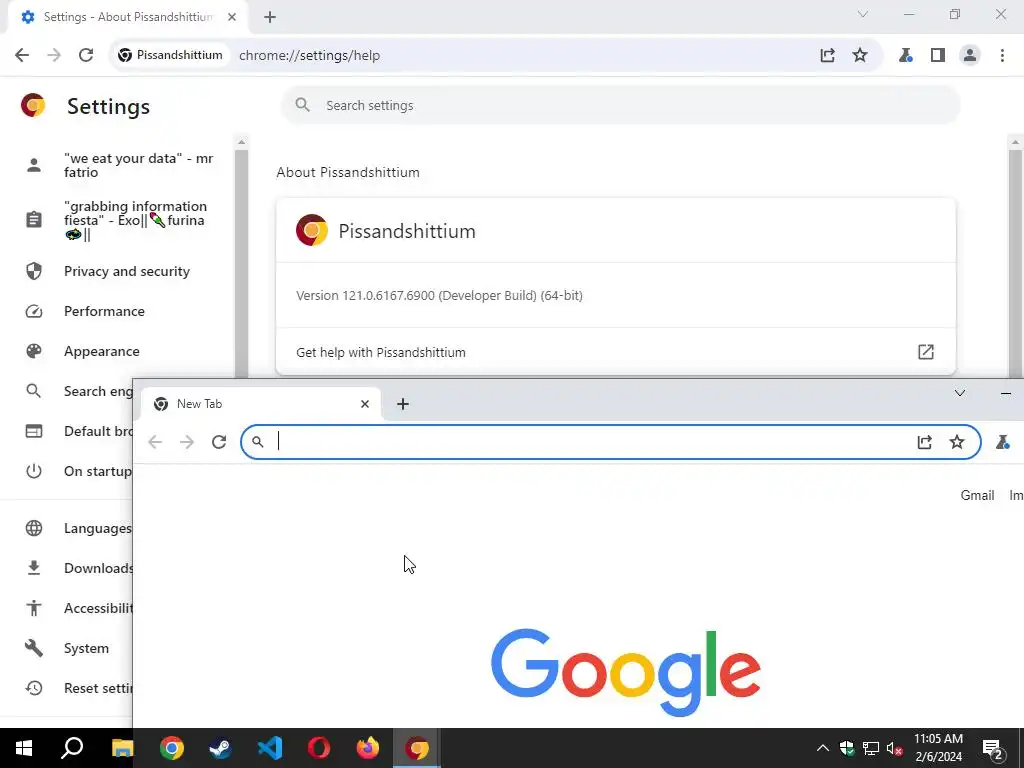Expand tab search in Settings window
This screenshot has width=1024, height=768.
point(863,14)
